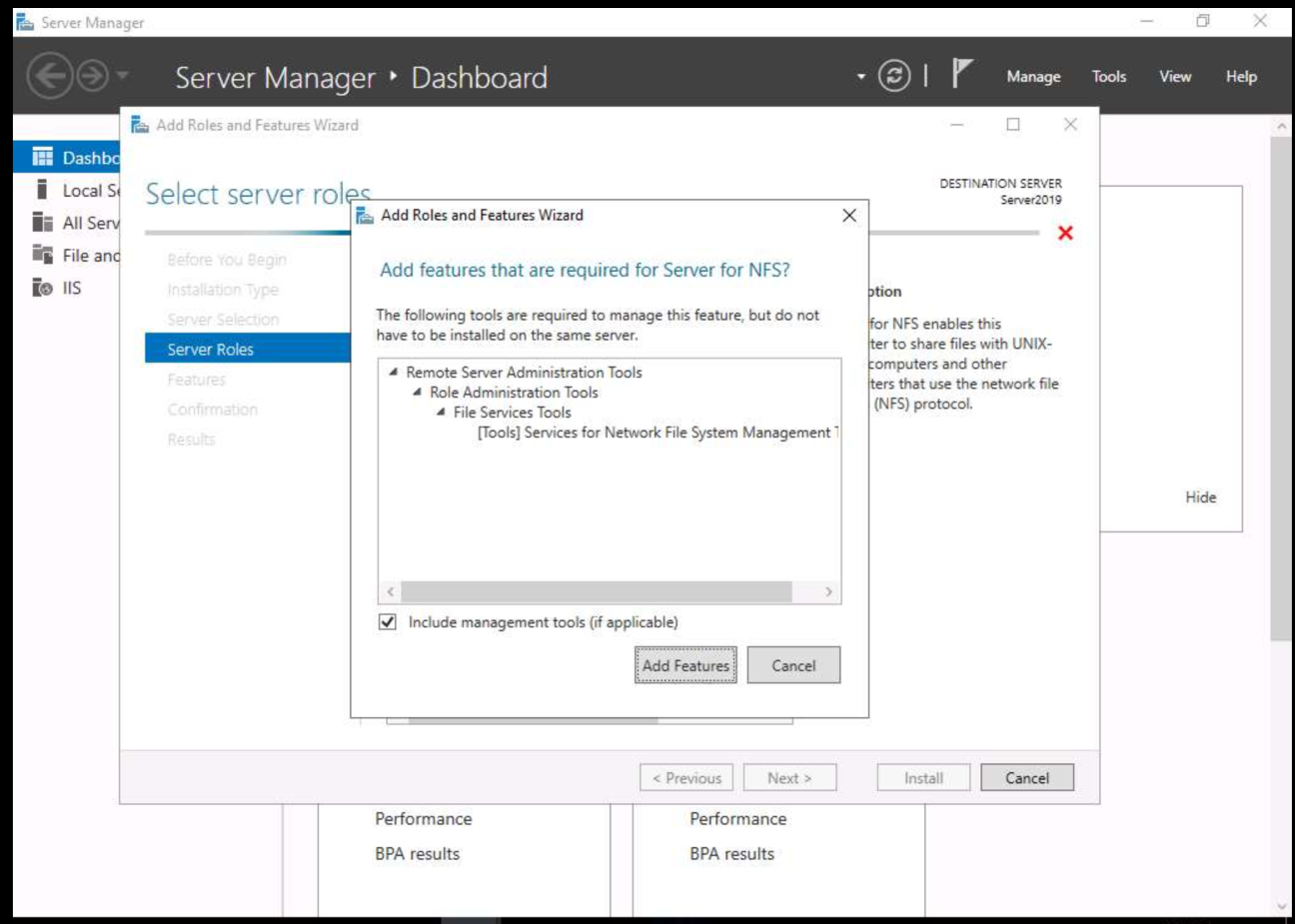This screenshot has height=924, width=1295.
Task: Open the Manage menu
Action: coord(1033,77)
